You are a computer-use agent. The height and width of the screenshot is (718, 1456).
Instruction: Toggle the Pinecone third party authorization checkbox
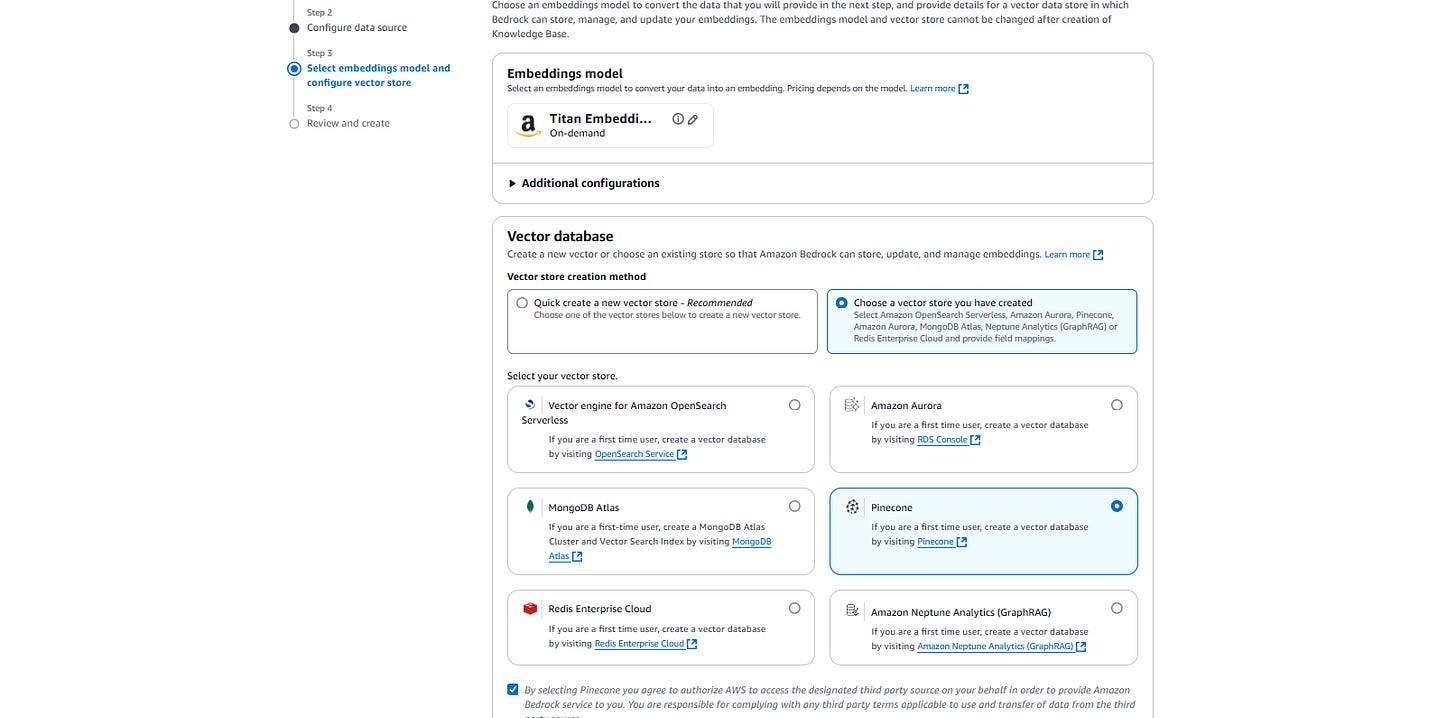(x=513, y=689)
